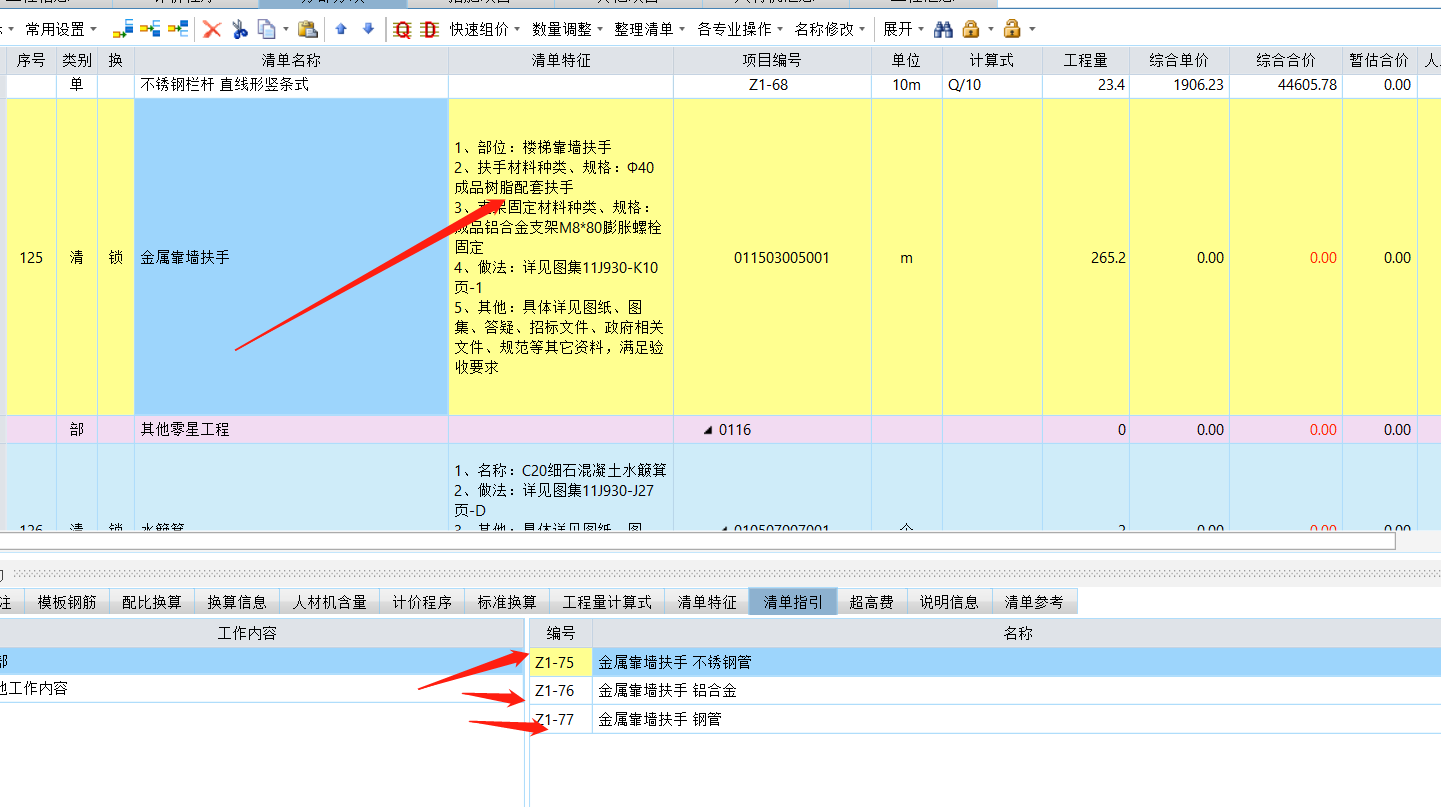Click the unit price cell 1906.23
The width and height of the screenshot is (1441, 807).
pyautogui.click(x=1179, y=85)
